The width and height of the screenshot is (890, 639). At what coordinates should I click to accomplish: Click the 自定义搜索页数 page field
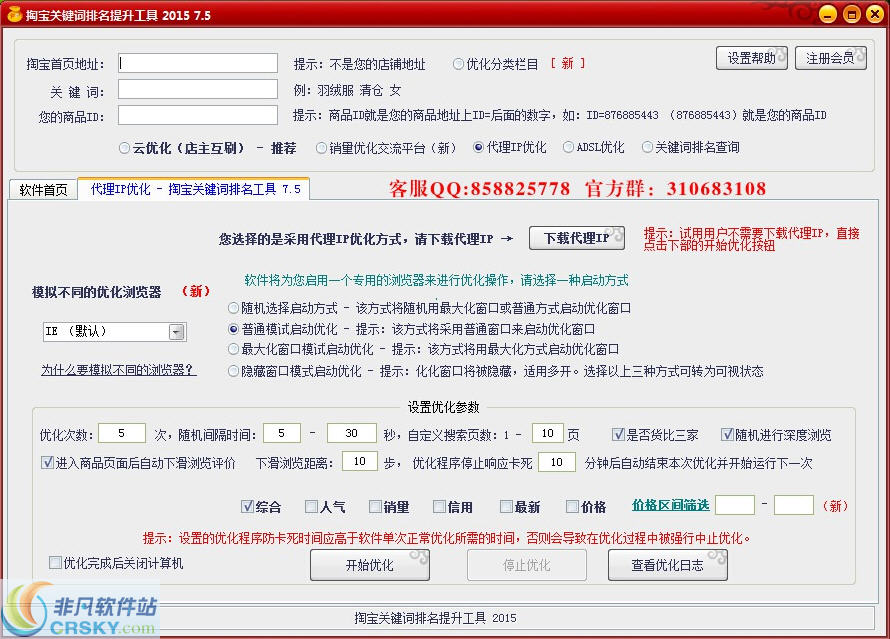[x=548, y=434]
